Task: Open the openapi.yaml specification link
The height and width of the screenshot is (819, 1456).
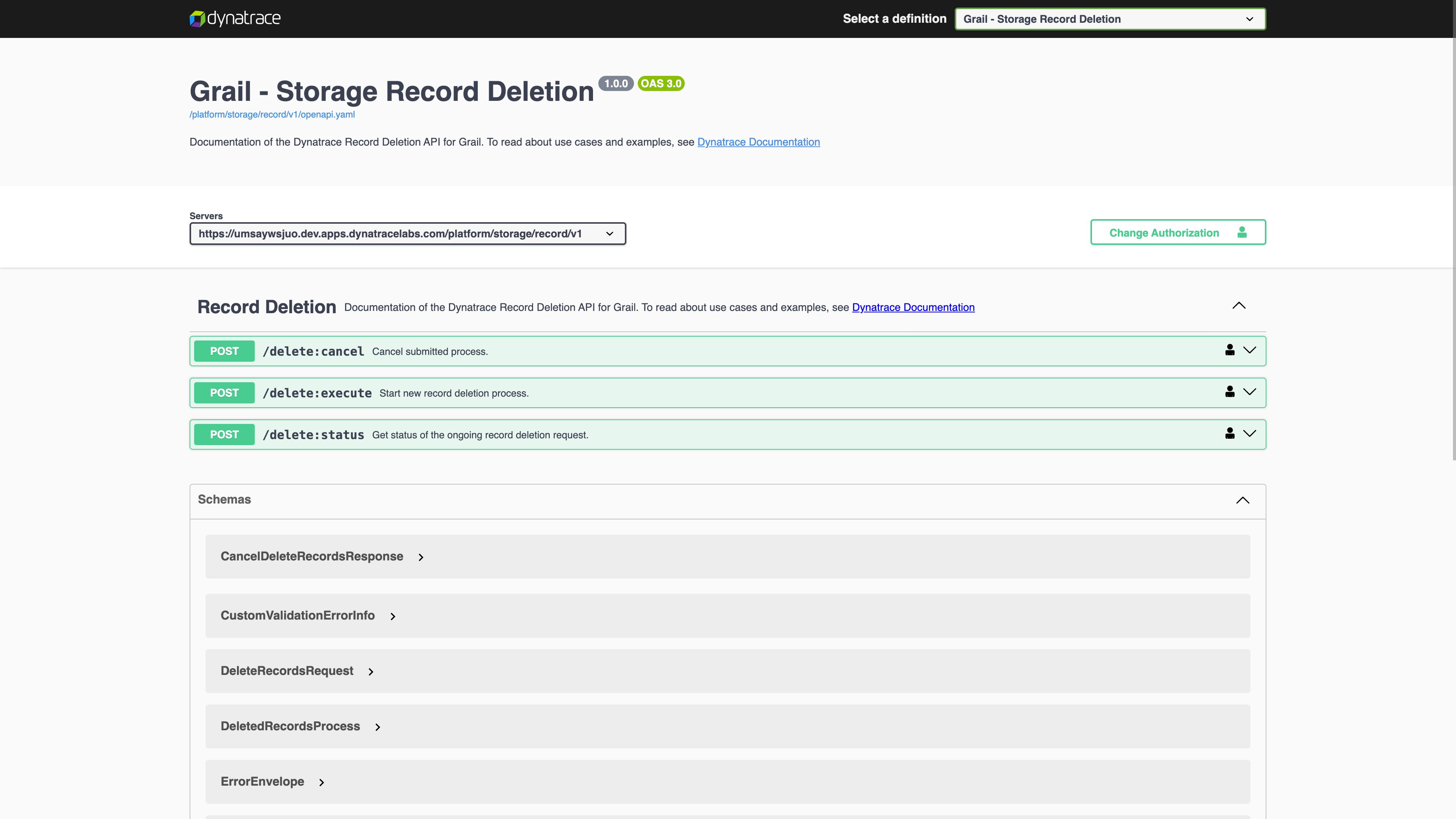Action: point(272,114)
